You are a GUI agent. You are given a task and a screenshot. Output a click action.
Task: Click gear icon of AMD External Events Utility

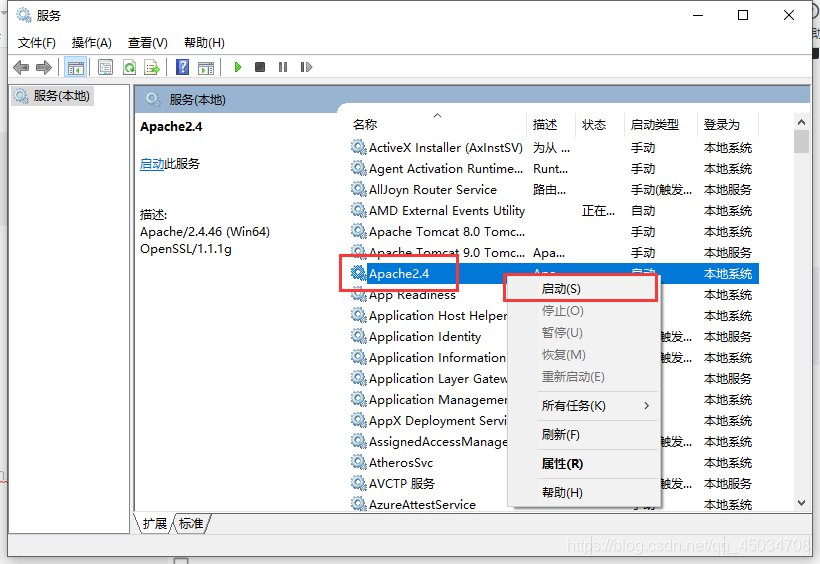[358, 210]
